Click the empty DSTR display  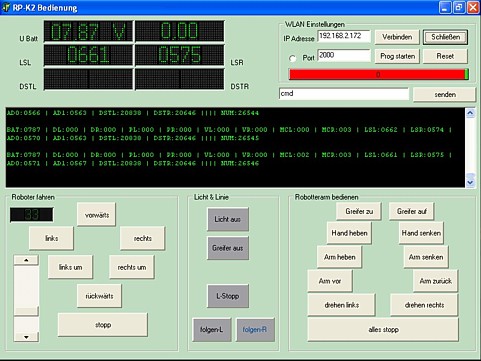[x=180, y=79]
